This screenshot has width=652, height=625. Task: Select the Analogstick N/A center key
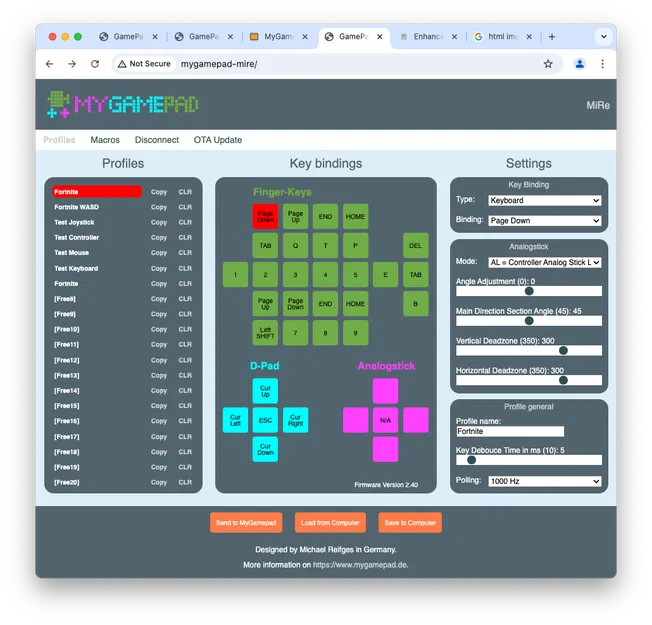click(x=385, y=420)
